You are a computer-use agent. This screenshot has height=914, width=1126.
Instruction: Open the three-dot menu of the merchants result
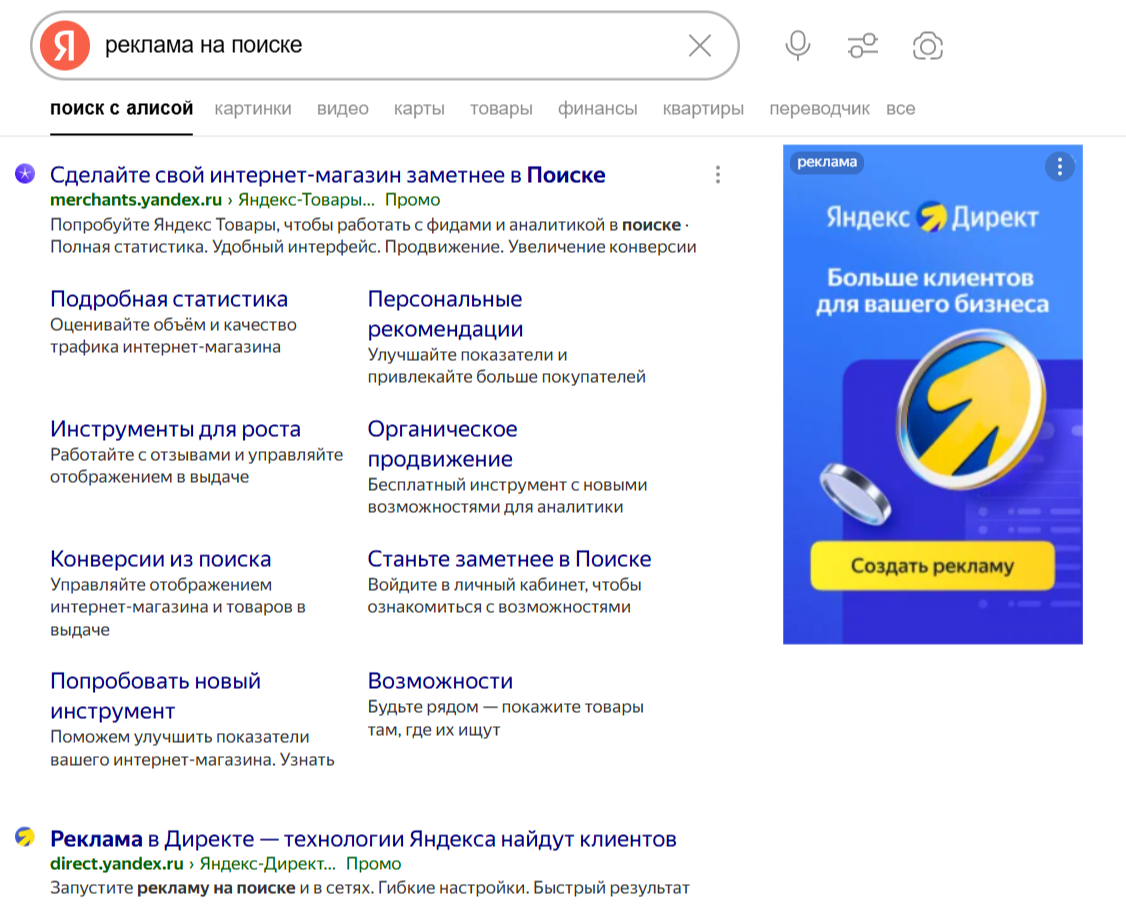[x=717, y=174]
